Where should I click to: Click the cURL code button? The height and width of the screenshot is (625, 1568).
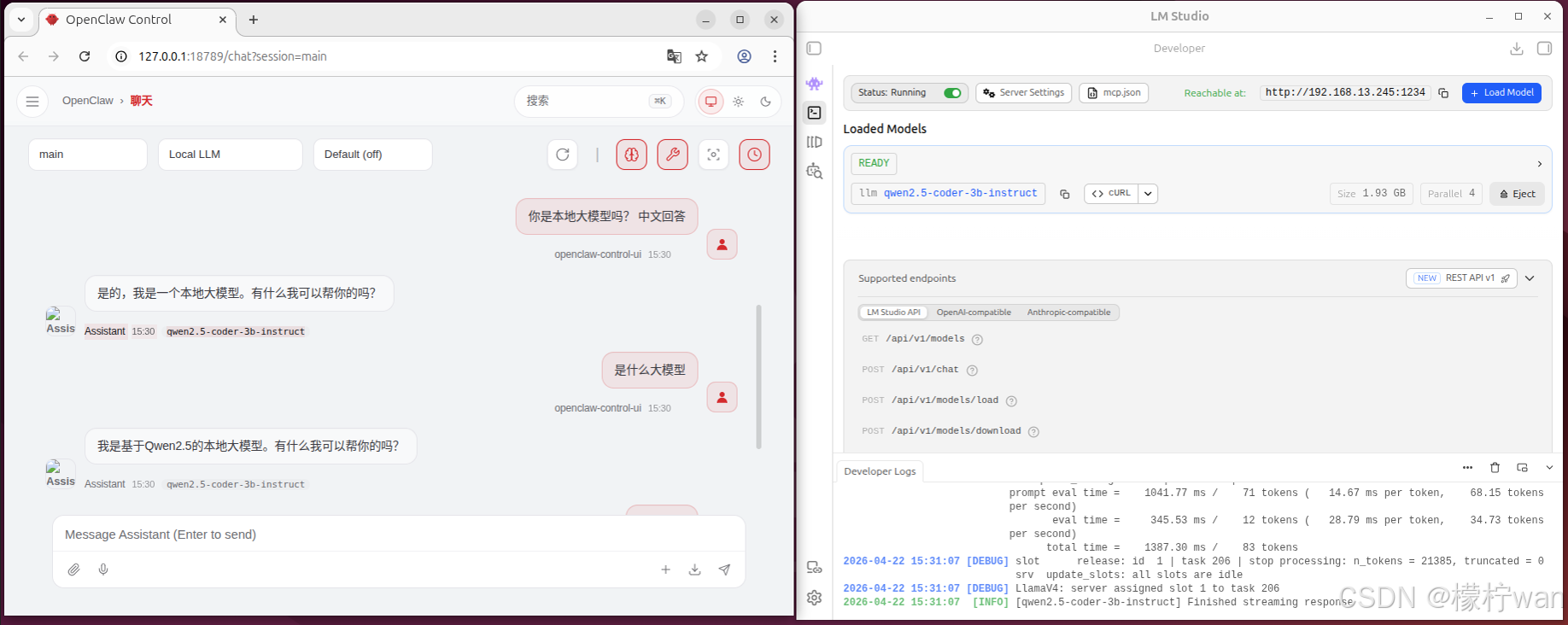click(1111, 194)
